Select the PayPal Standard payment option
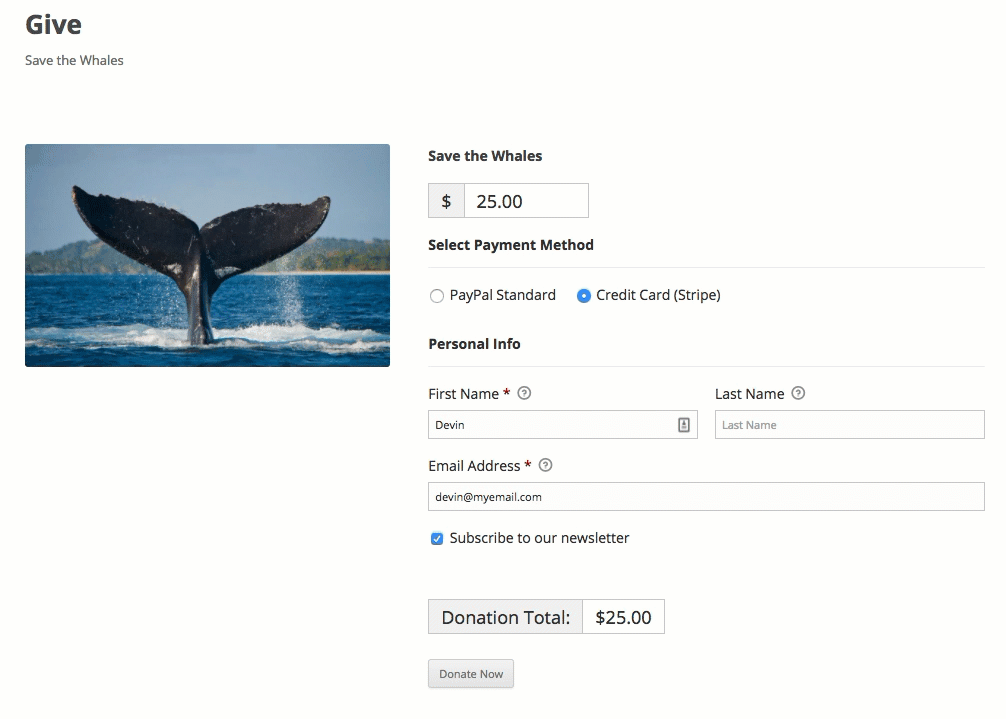Screen dimensions: 1006x719 coord(437,296)
